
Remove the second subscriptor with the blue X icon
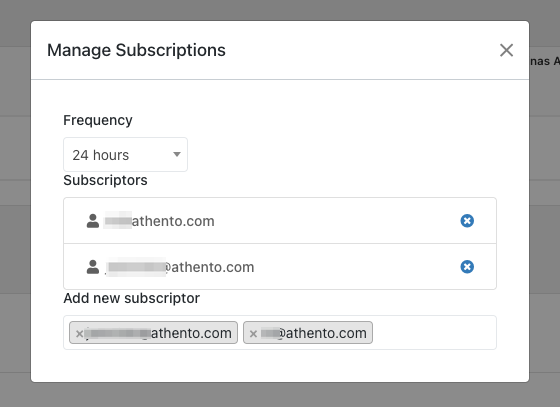pyautogui.click(x=467, y=267)
